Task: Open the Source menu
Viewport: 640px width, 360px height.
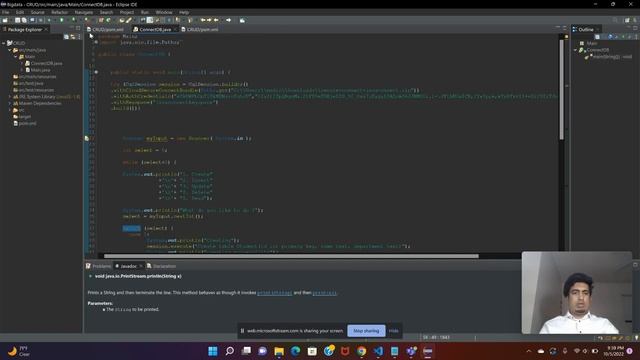Action: 38,12
